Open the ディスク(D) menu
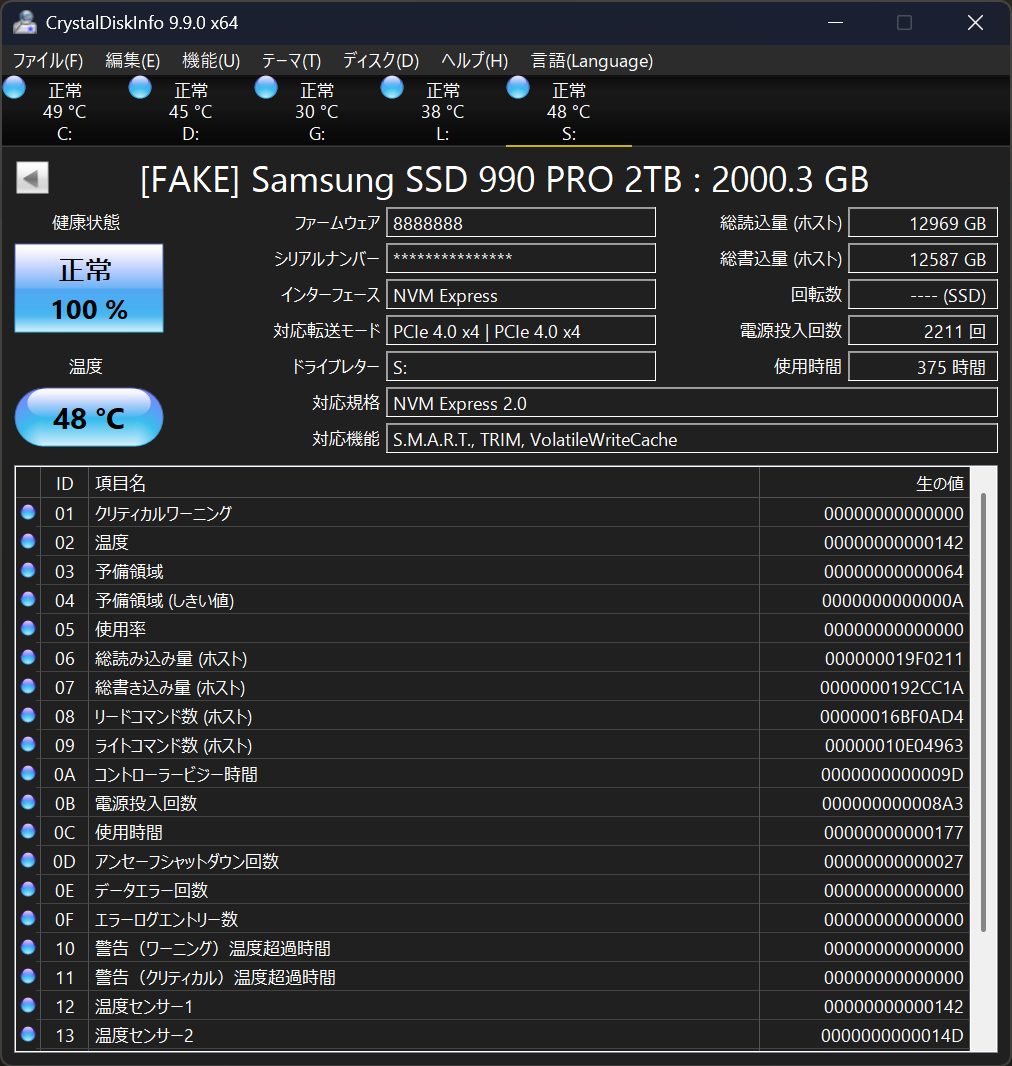The height and width of the screenshot is (1066, 1012). coord(381,61)
